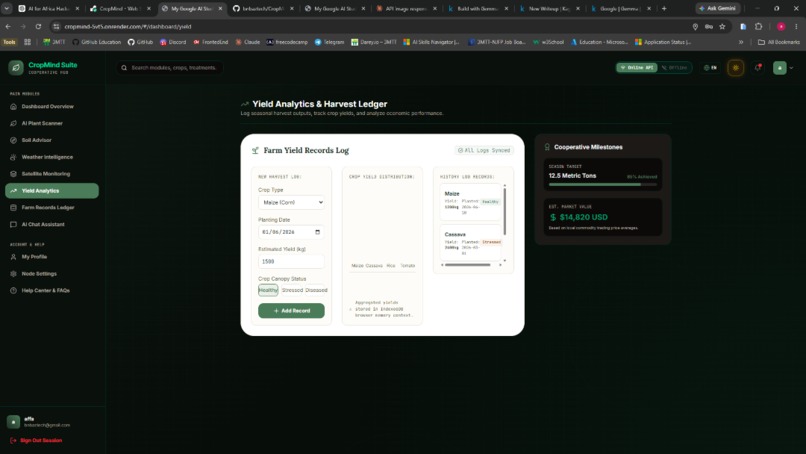This screenshot has height=454, width=806.
Task: Open Satellite Monitoring module
Action: click(45, 174)
